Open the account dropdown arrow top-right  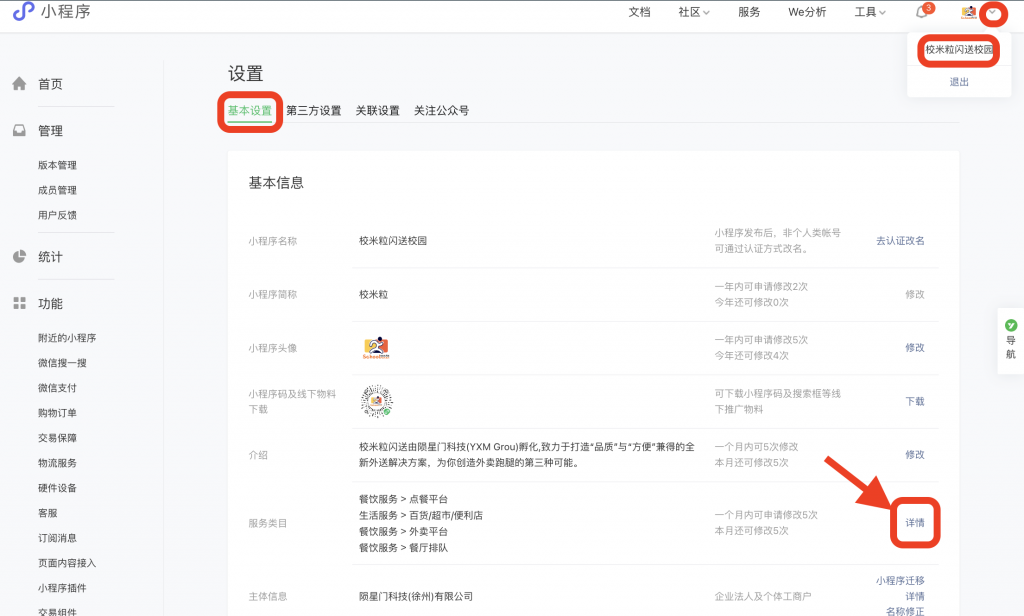(993, 14)
